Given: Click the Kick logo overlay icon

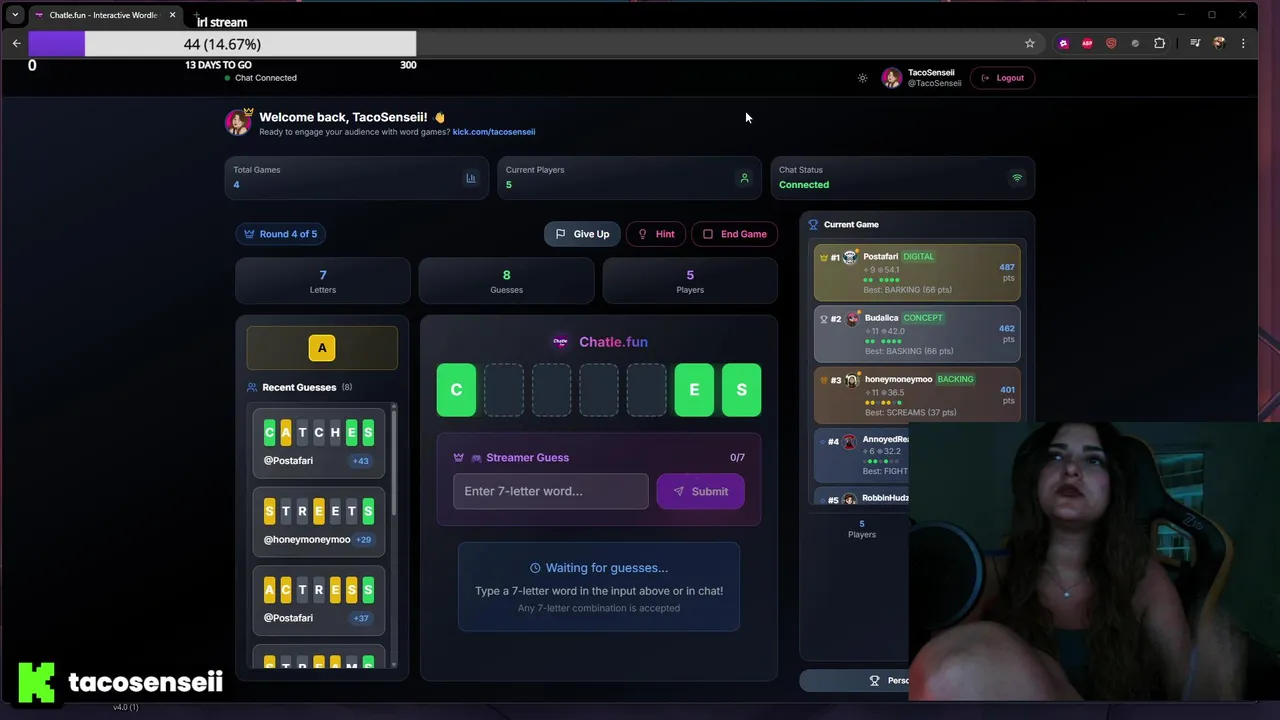Looking at the screenshot, I should [x=37, y=683].
